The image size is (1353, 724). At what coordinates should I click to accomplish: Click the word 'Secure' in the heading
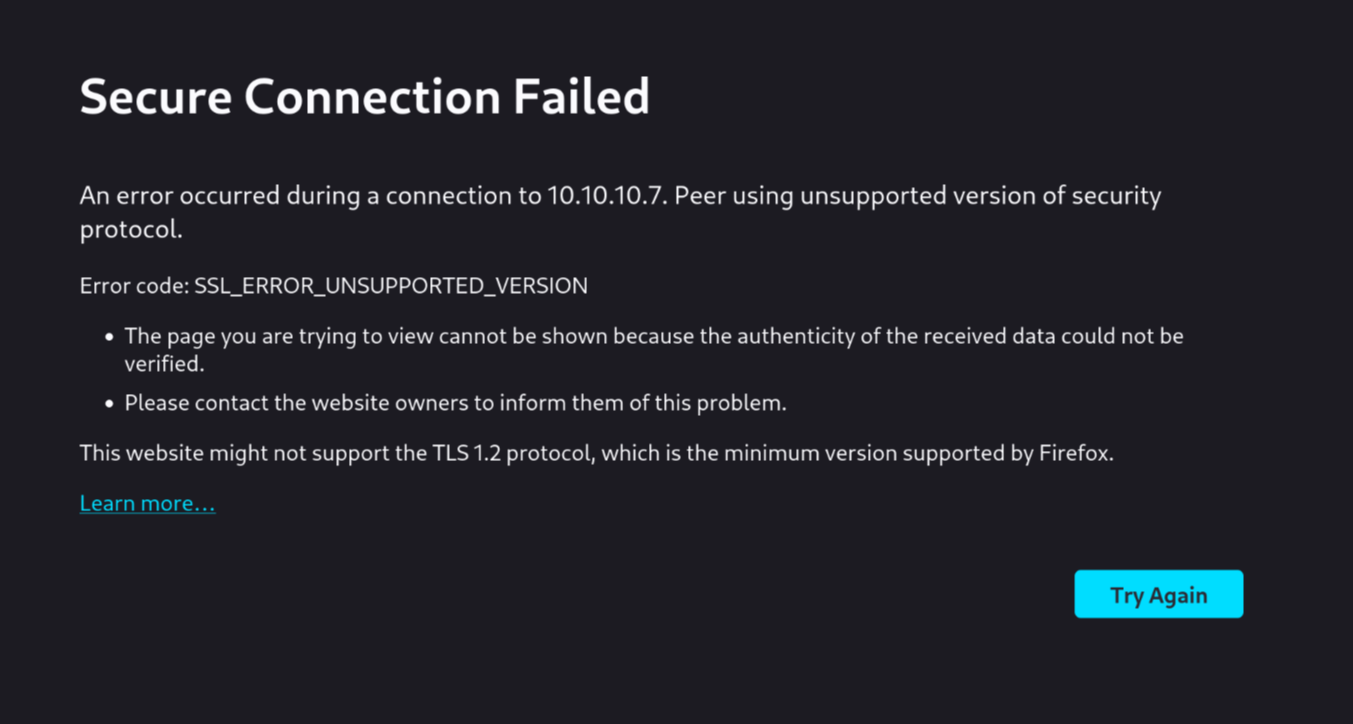[155, 97]
